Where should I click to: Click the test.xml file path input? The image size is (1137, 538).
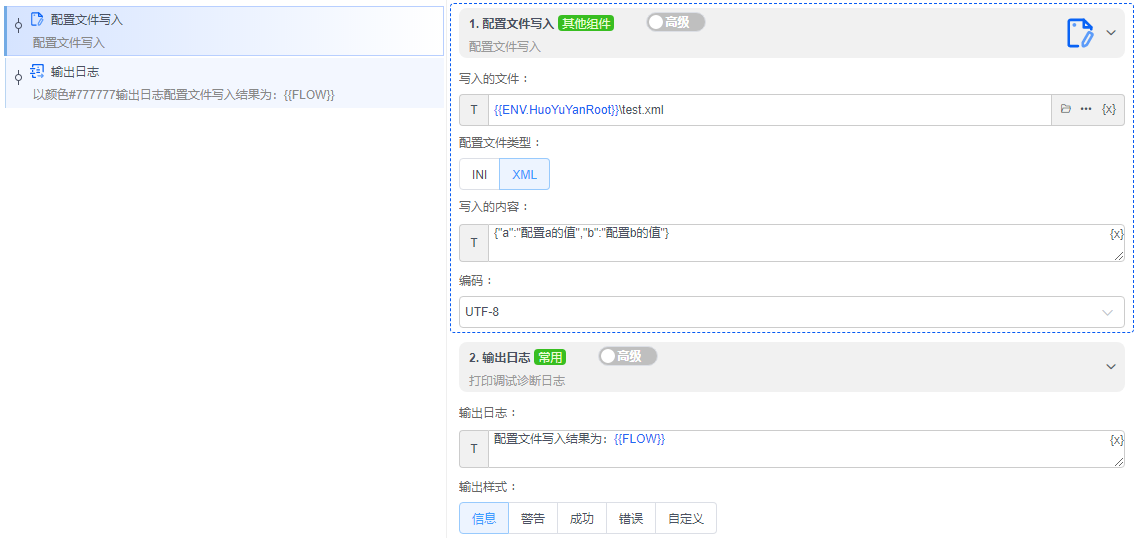(770, 109)
